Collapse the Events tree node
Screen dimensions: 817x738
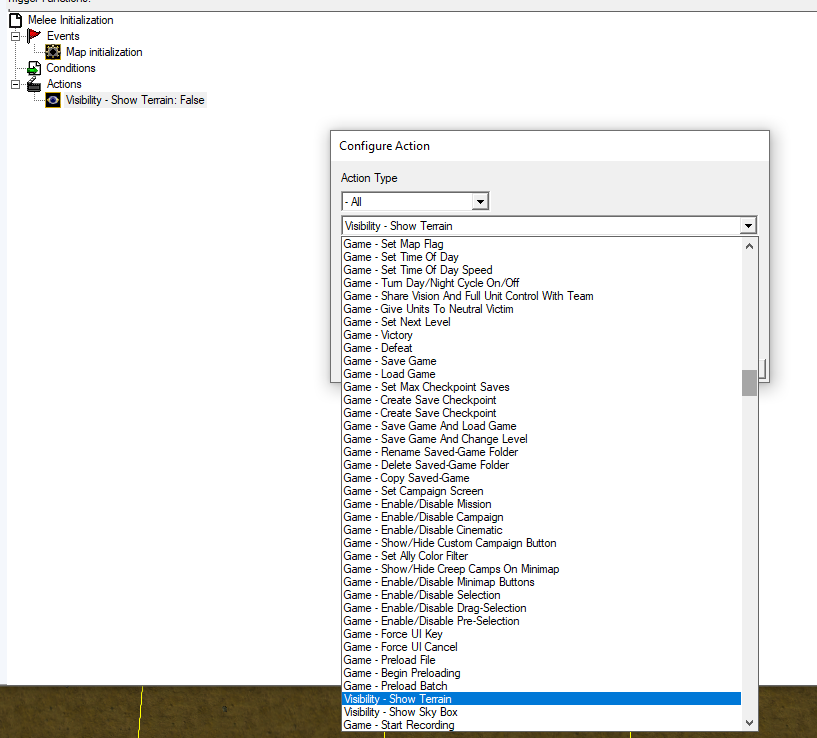click(16, 36)
